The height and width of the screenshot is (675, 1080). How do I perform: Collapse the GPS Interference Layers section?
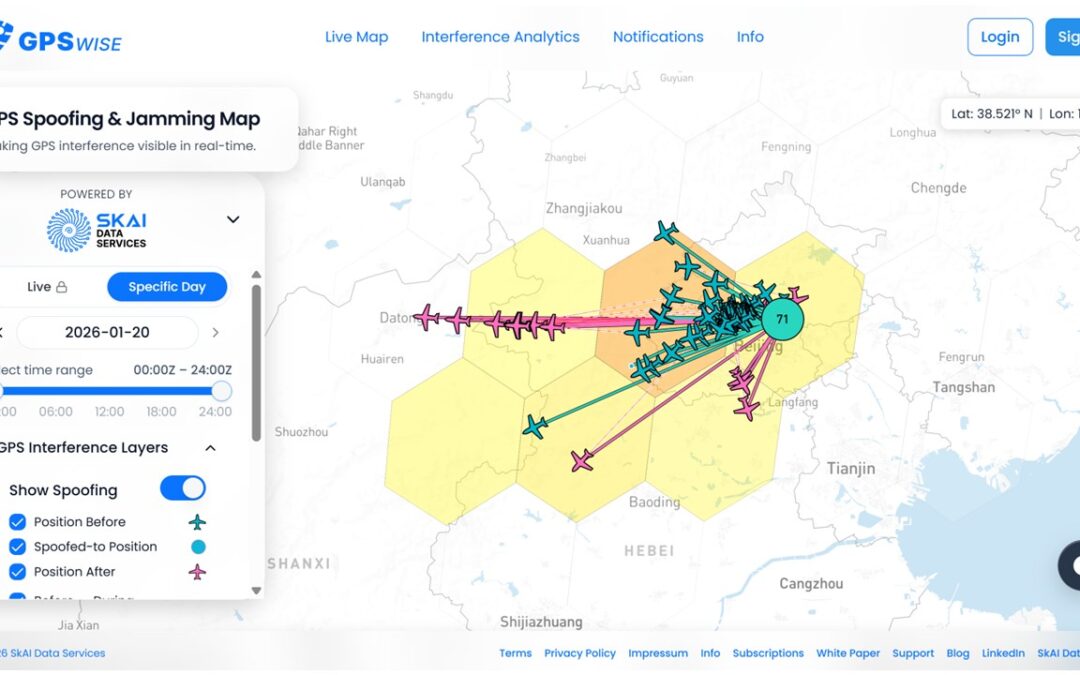210,449
